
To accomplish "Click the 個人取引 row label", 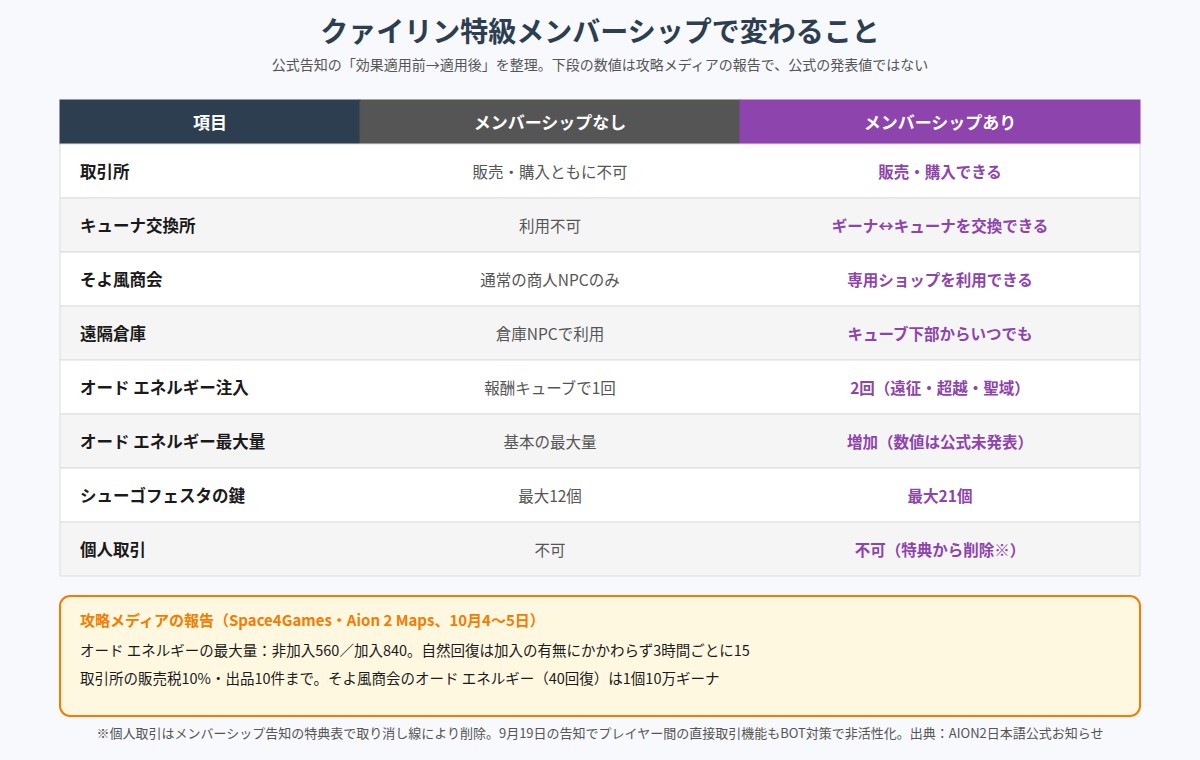I will pyautogui.click(x=113, y=550).
